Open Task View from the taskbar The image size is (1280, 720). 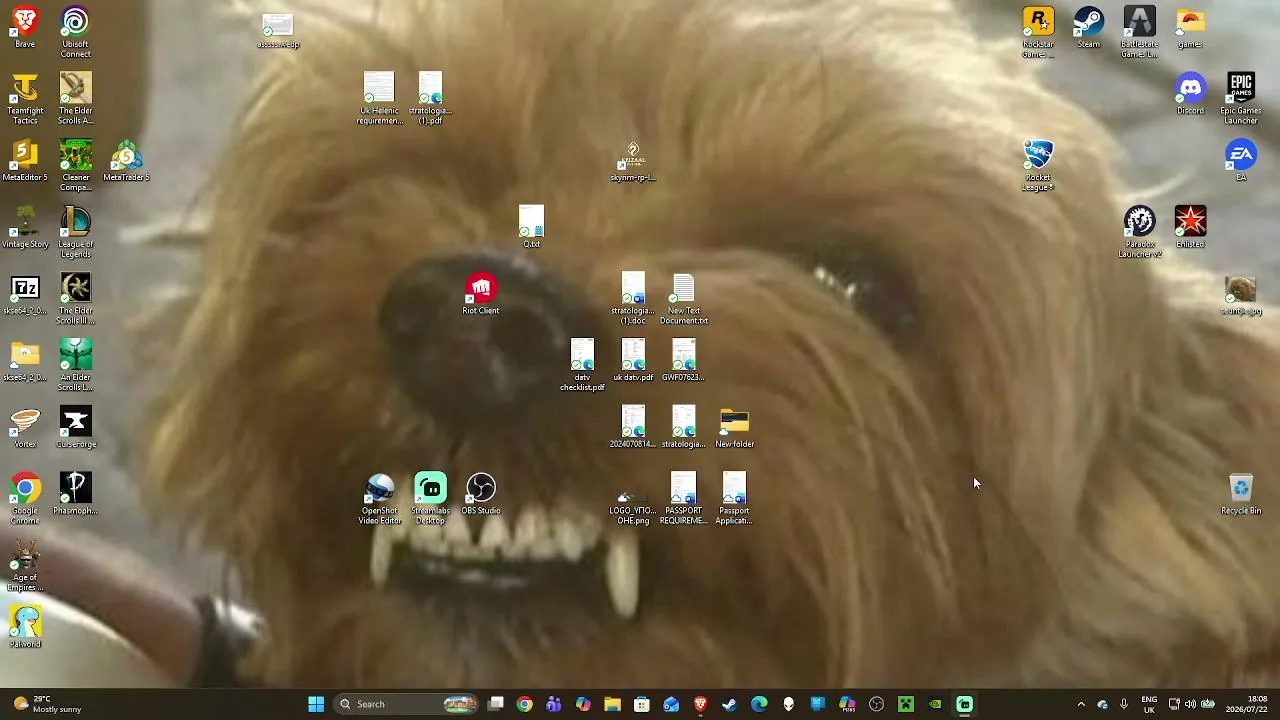tap(496, 704)
